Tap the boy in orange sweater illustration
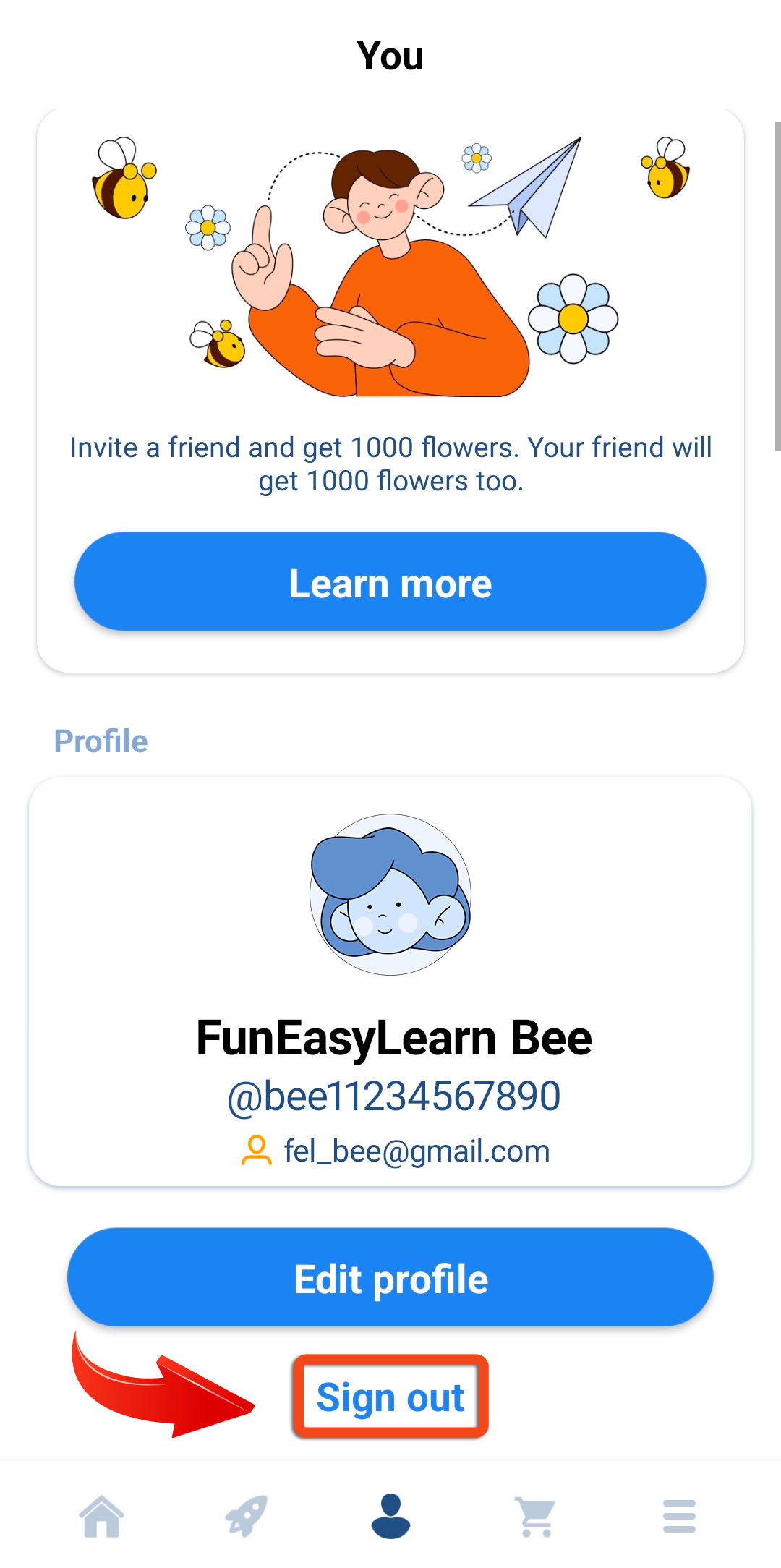The width and height of the screenshot is (781, 1568). click(x=381, y=273)
